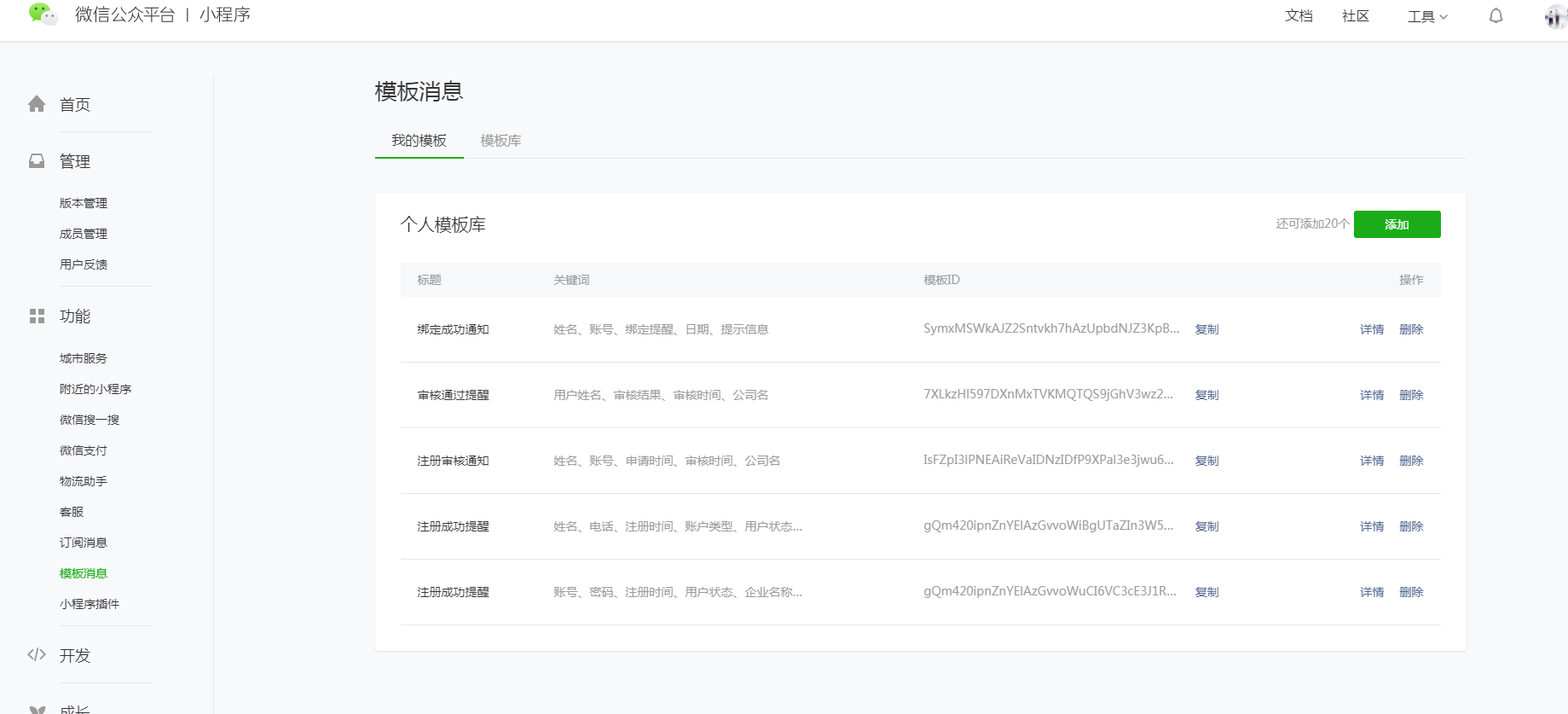Open 模板消息 in the sidebar

click(84, 573)
